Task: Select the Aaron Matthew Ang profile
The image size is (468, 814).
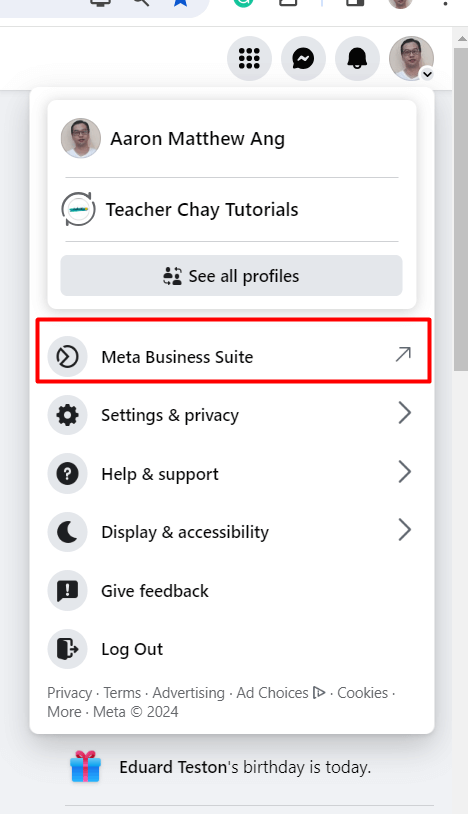Action: [x=232, y=139]
